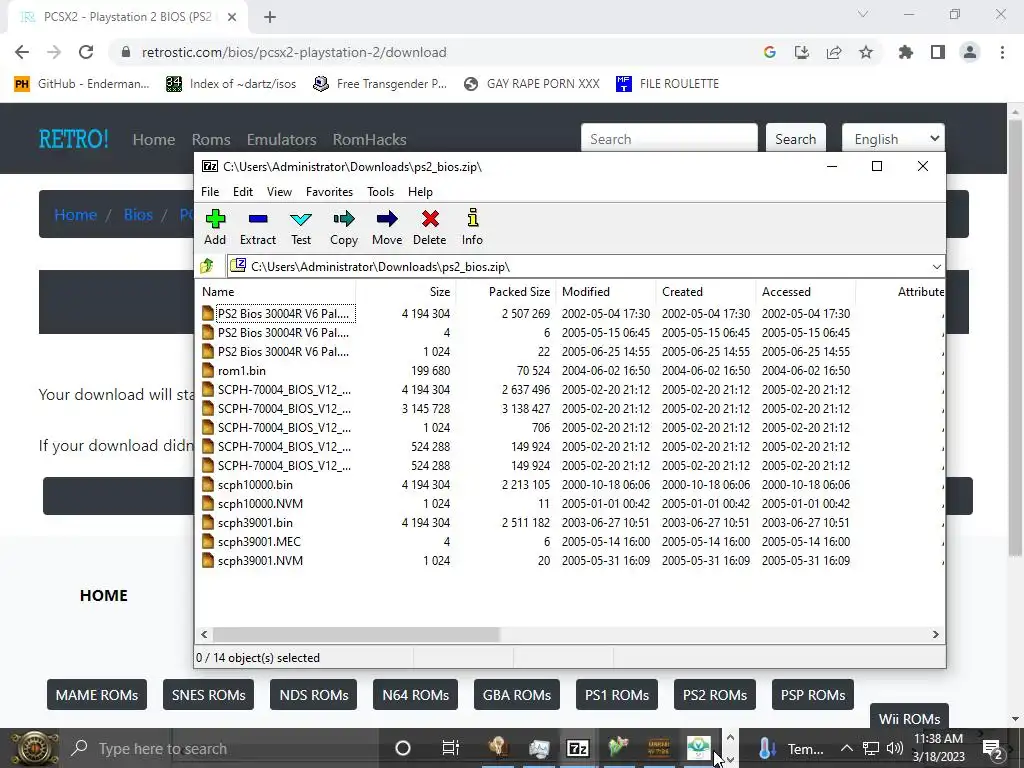Click the Chrome address bar URL
1024x768 pixels.
tap(294, 52)
